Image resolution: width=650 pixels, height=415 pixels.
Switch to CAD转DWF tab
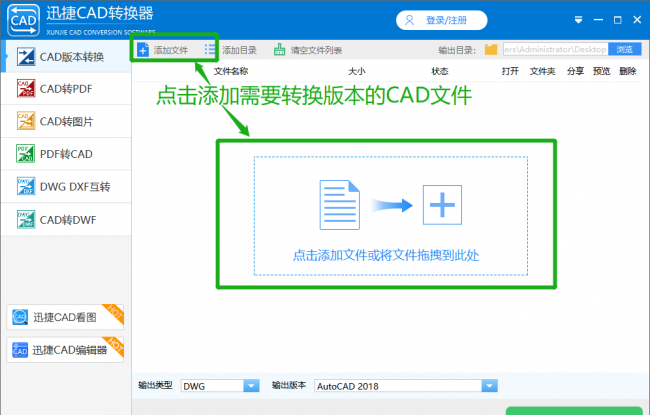click(66, 220)
